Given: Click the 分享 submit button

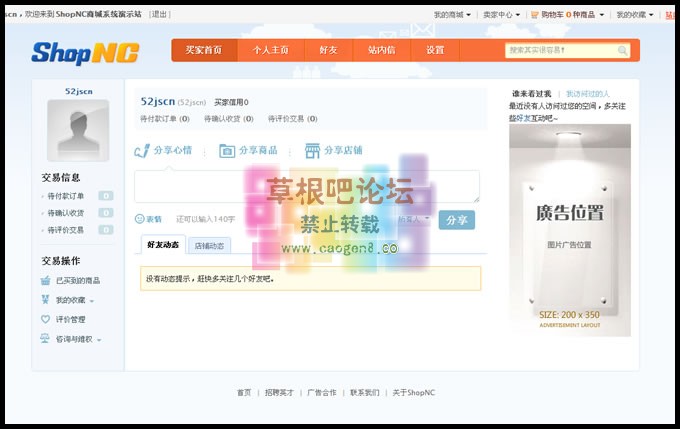Looking at the screenshot, I should [456, 220].
